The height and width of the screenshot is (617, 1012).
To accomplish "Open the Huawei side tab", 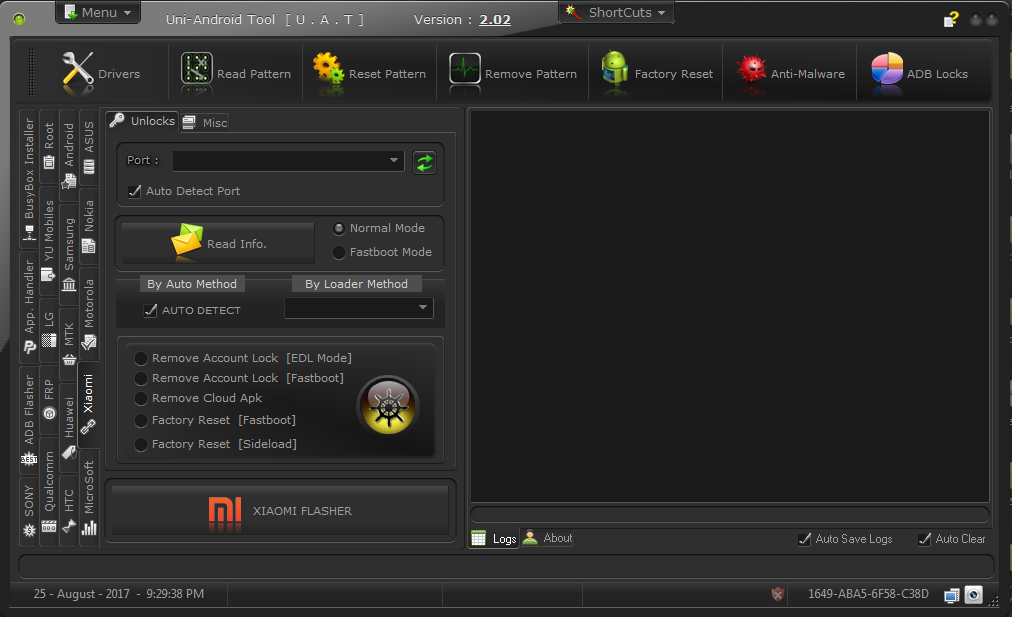I will 69,429.
